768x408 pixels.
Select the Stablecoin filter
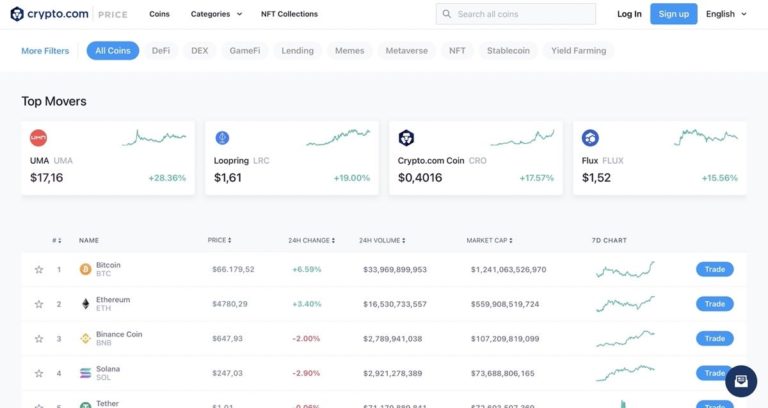[508, 50]
